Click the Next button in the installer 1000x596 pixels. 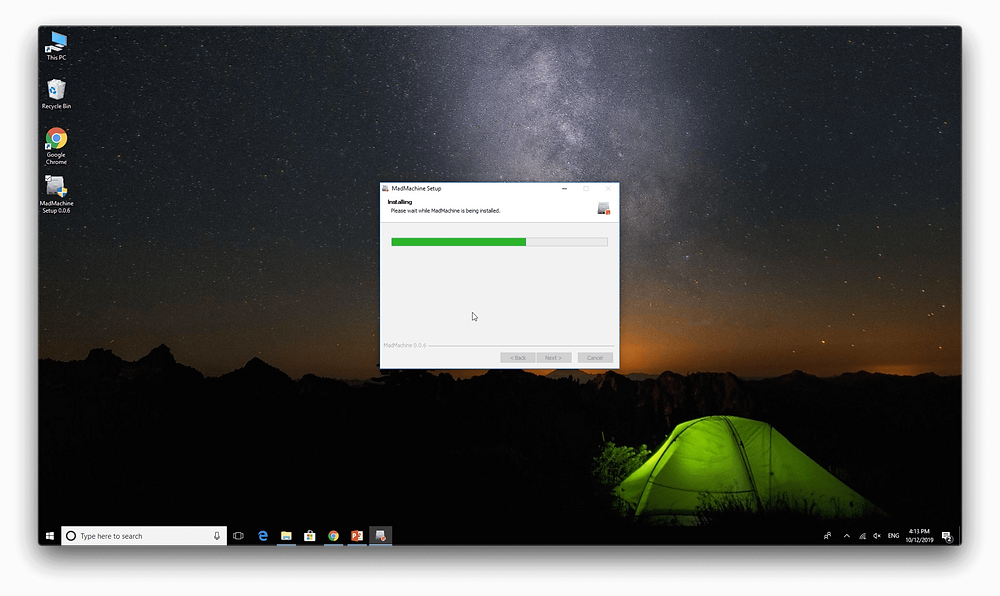[x=554, y=358]
